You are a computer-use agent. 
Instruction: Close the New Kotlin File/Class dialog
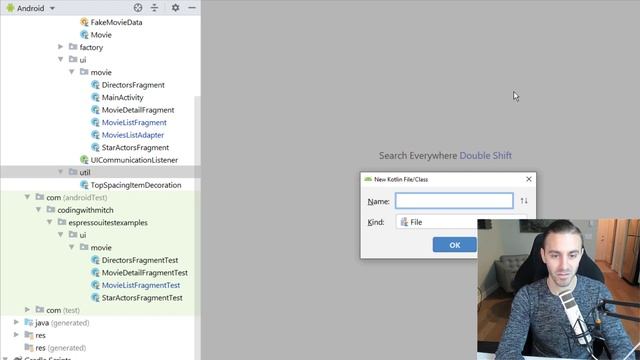(529, 179)
